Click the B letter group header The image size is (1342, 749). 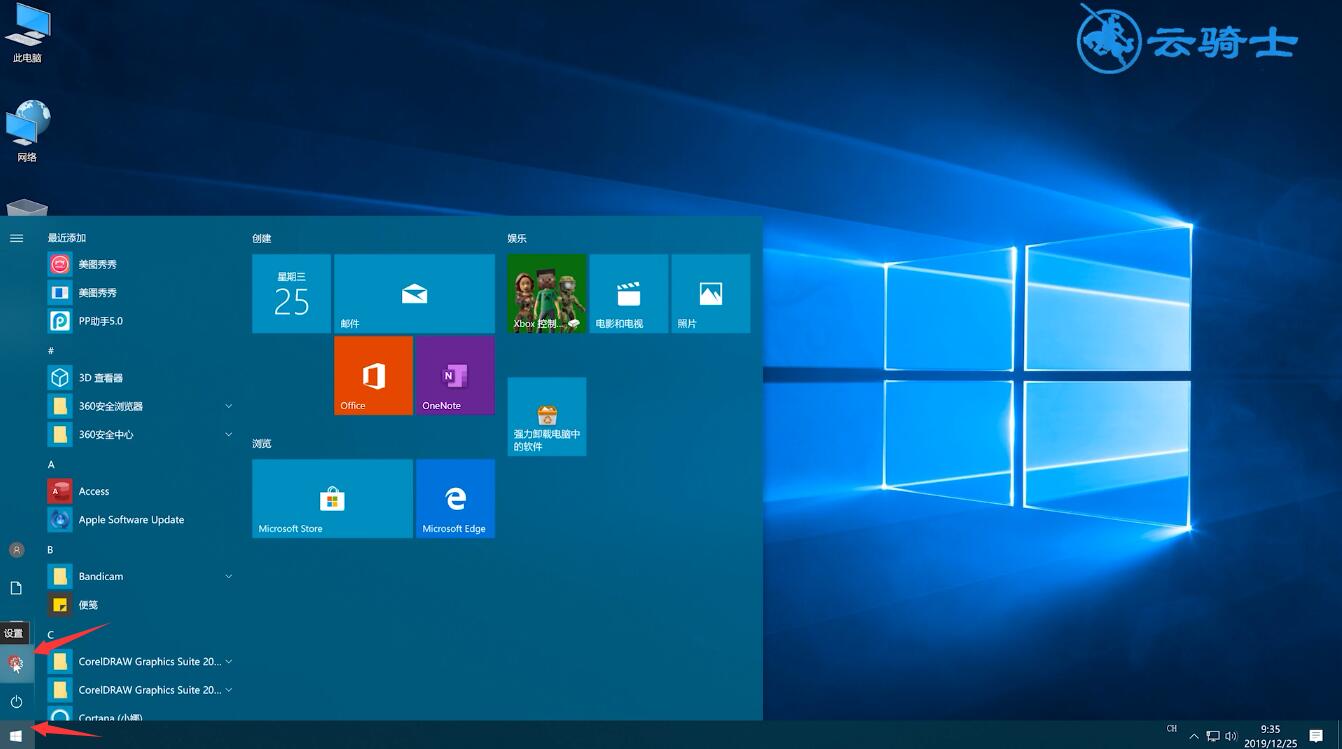(51, 550)
